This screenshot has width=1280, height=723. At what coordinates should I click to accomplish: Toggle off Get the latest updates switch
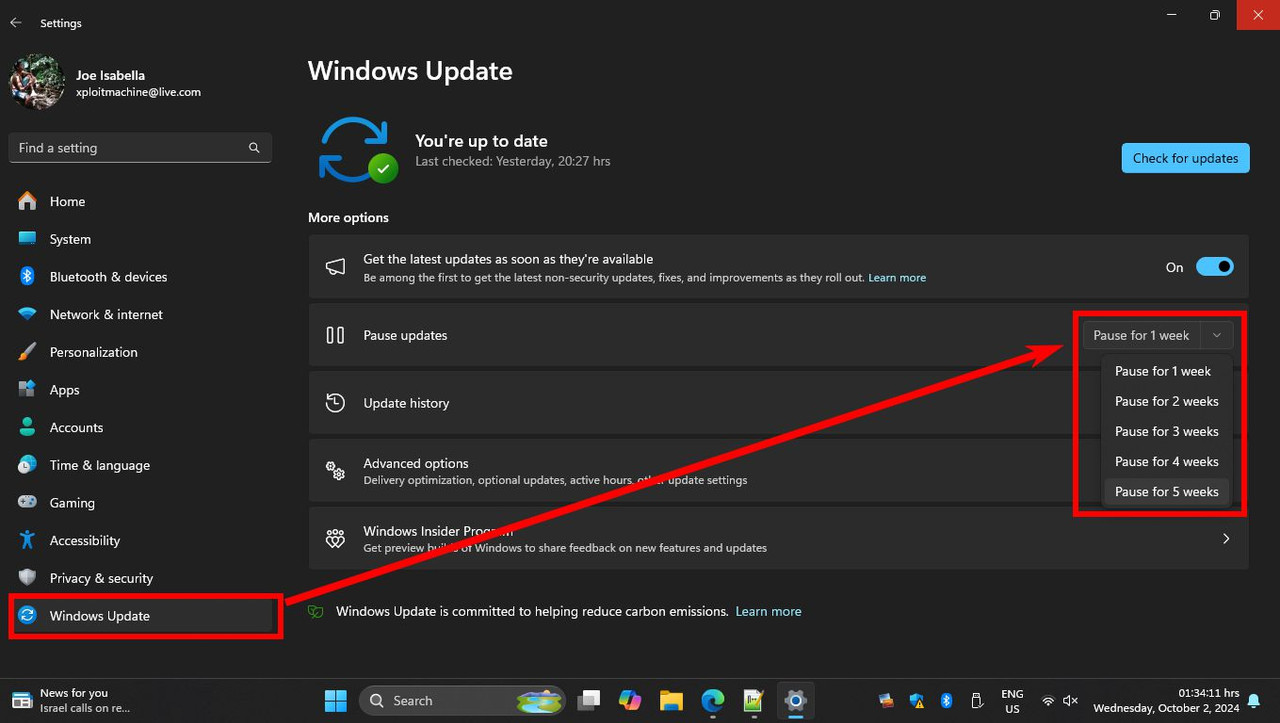coord(1215,267)
